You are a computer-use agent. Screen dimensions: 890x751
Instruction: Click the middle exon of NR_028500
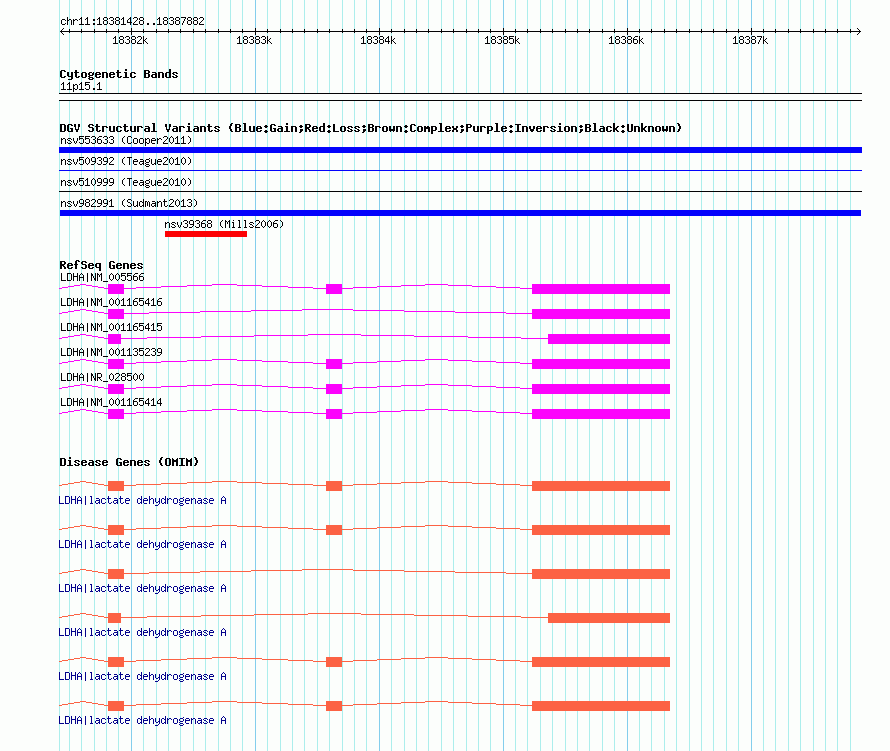[334, 389]
